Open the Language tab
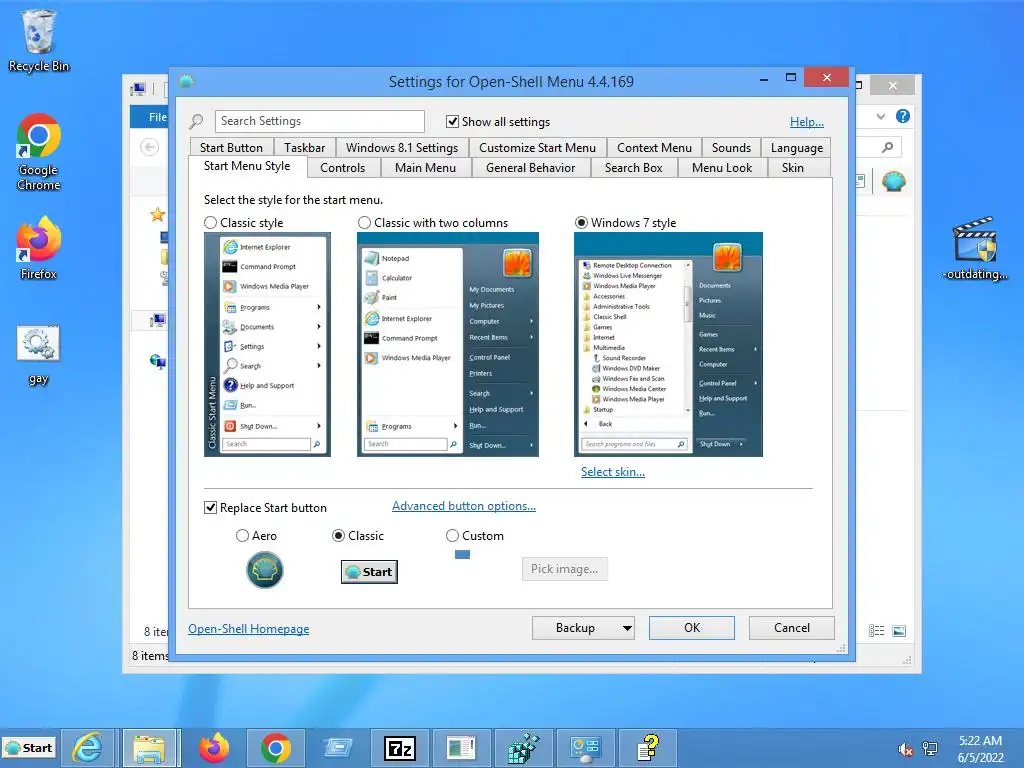This screenshot has height=768, width=1024. 797,148
